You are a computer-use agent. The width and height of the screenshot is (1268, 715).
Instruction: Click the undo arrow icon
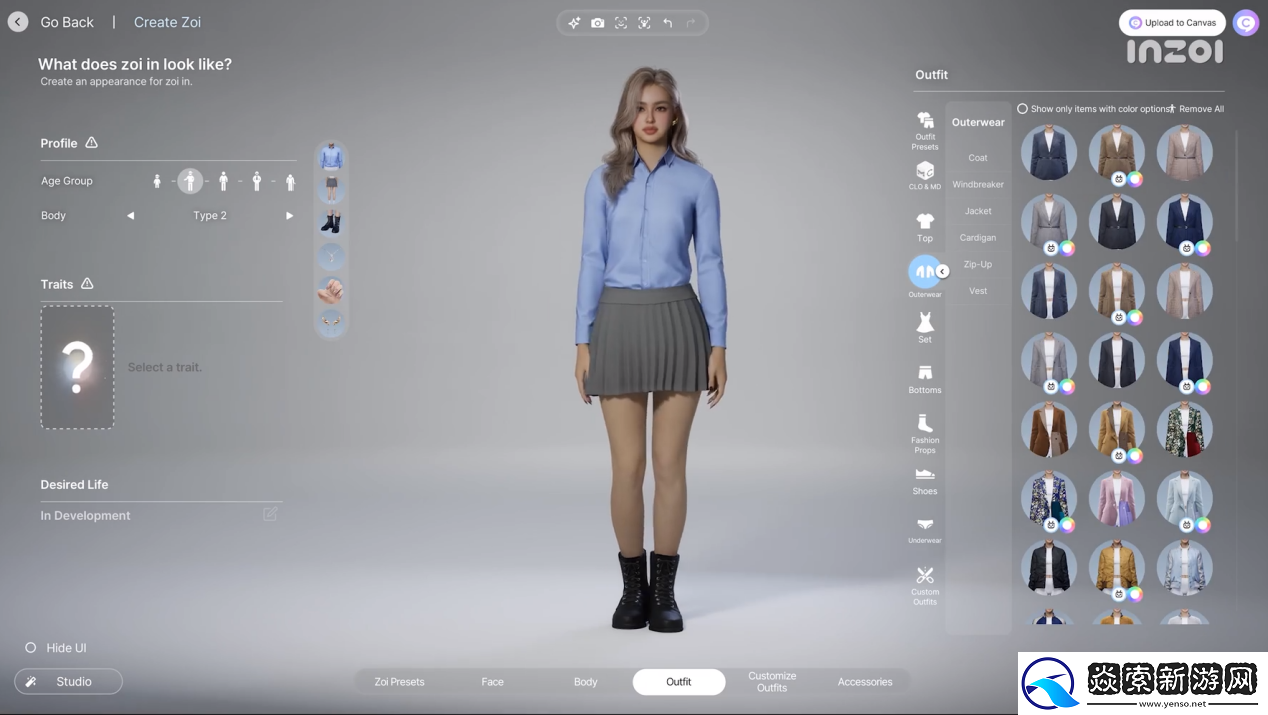click(x=668, y=23)
